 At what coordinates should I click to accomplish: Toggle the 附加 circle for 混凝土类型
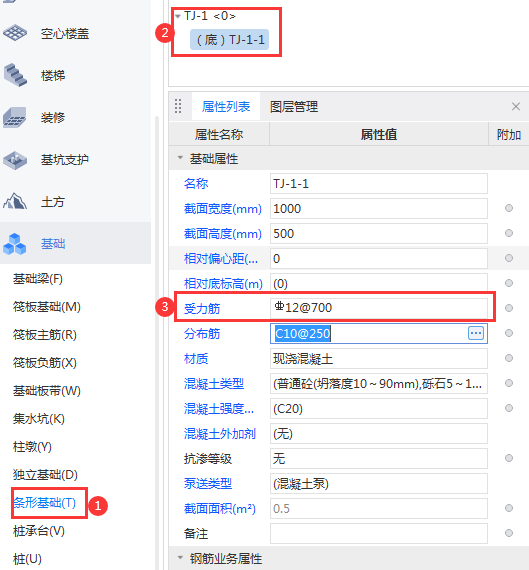509,383
